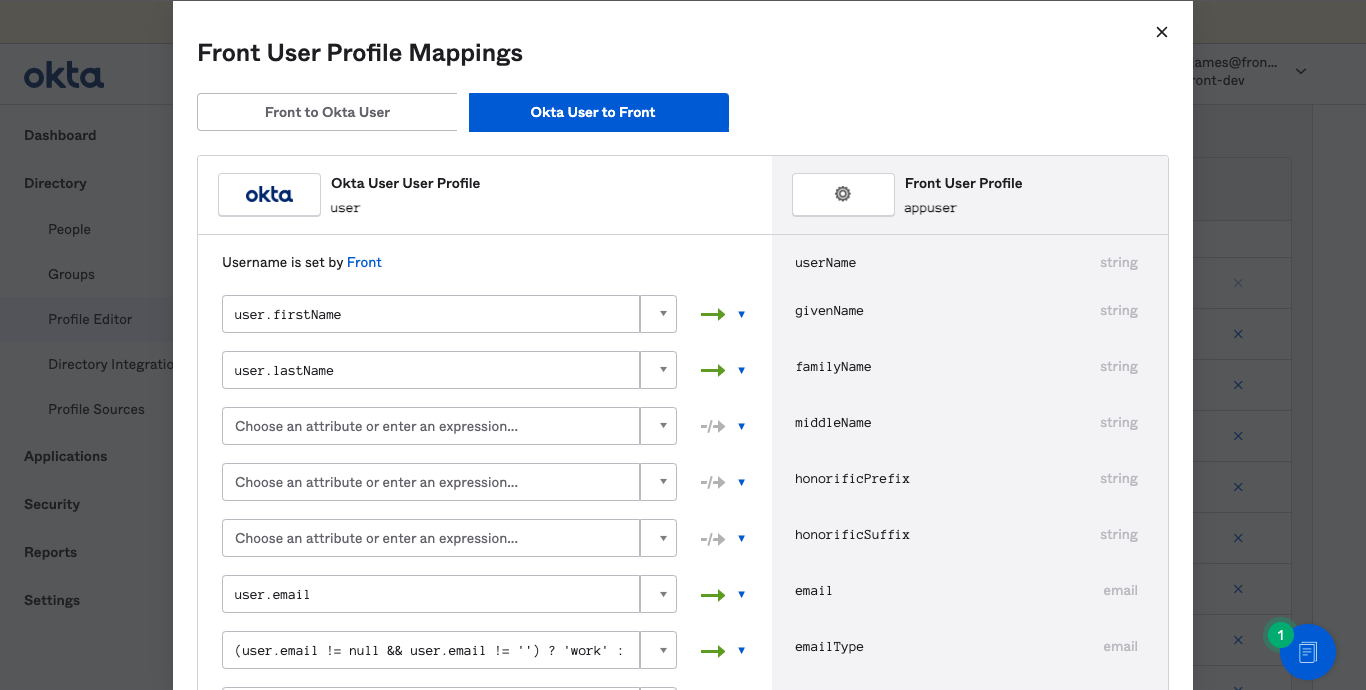
Task: Open apply-mapping menu arrow for email
Action: click(x=741, y=594)
